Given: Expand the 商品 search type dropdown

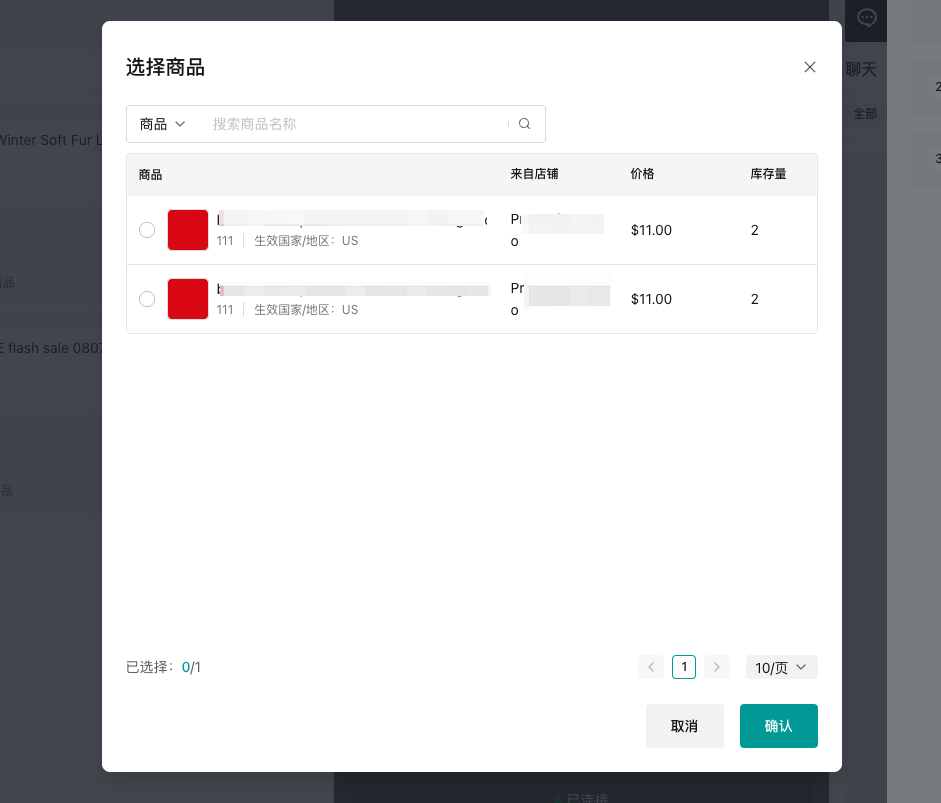Looking at the screenshot, I should [163, 124].
